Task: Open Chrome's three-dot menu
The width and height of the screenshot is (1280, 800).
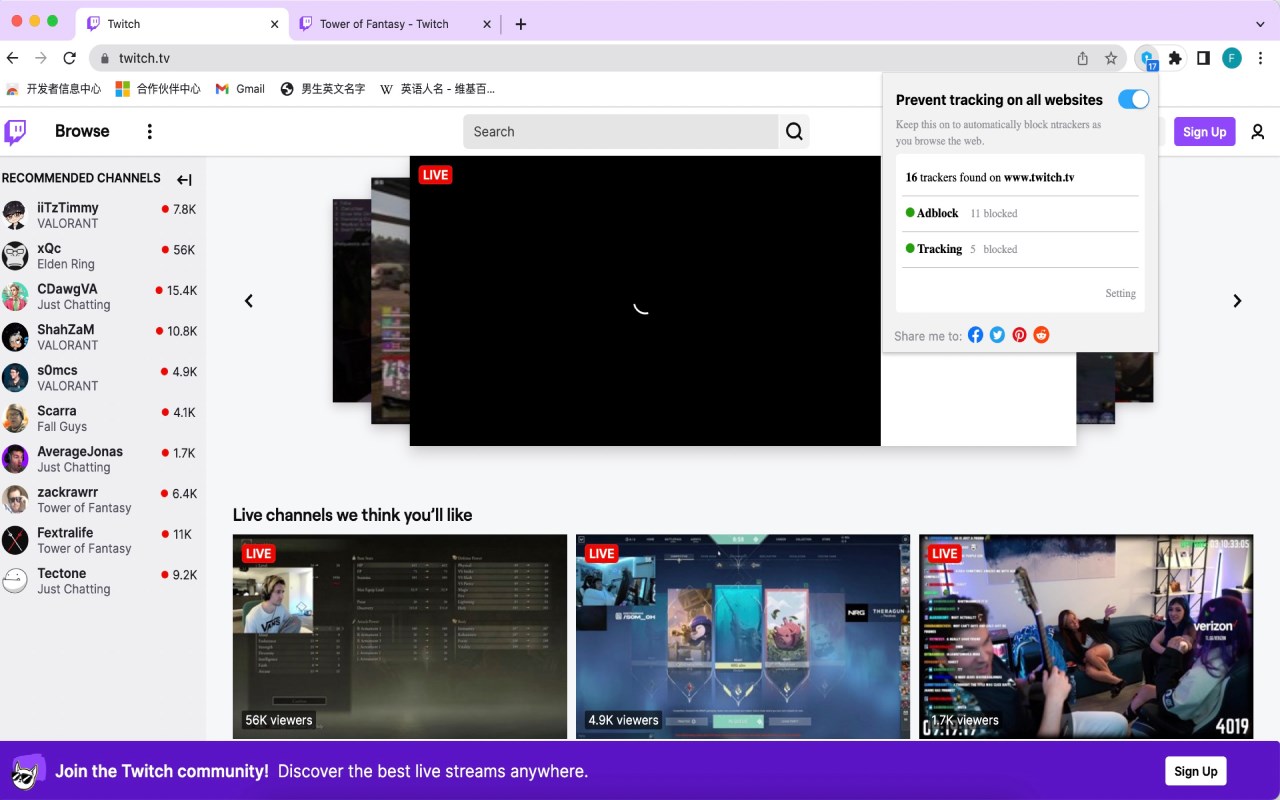Action: tap(1261, 58)
